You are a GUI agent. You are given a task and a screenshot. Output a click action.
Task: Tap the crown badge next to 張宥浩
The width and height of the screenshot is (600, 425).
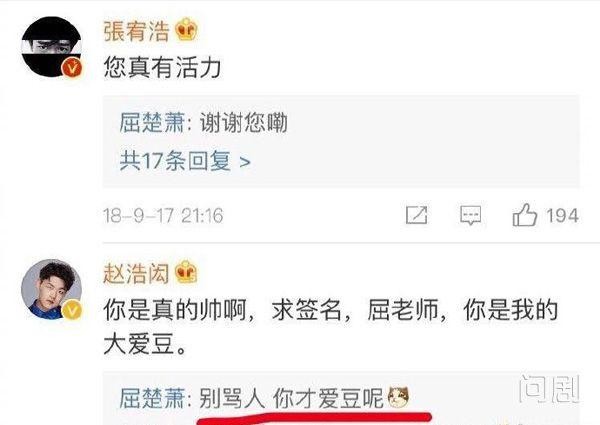point(186,30)
